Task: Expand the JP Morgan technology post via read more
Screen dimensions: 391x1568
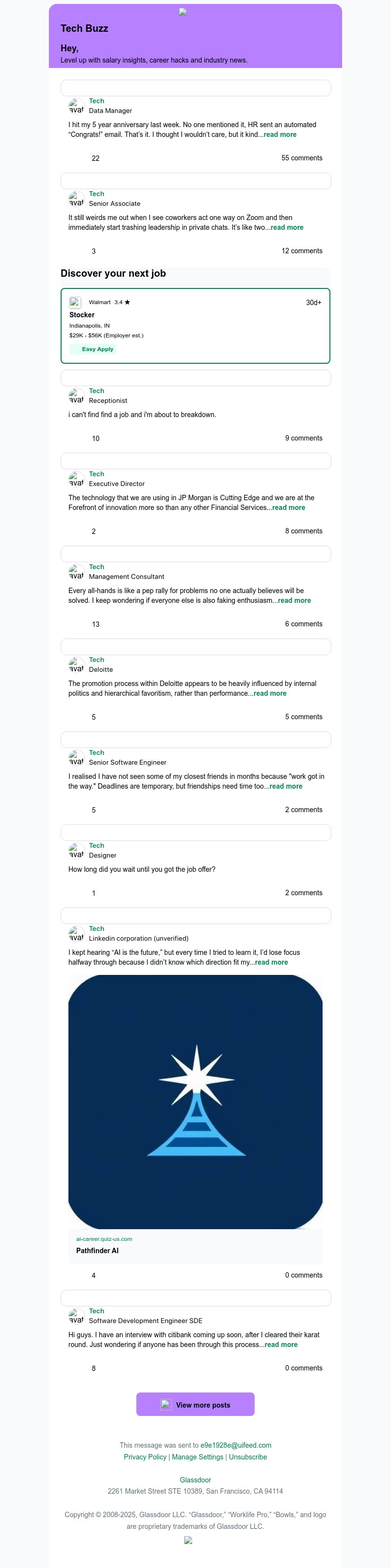Action: click(288, 508)
